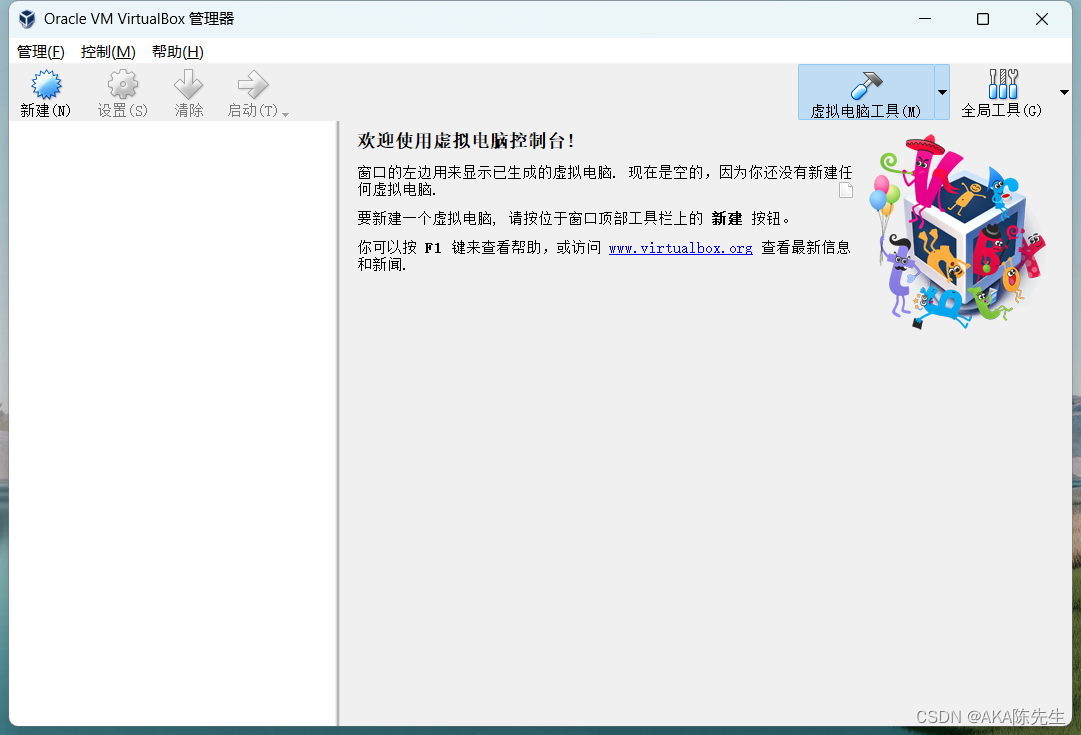
Task: Click the VirtualBox title bar logo icon
Action: (27, 19)
